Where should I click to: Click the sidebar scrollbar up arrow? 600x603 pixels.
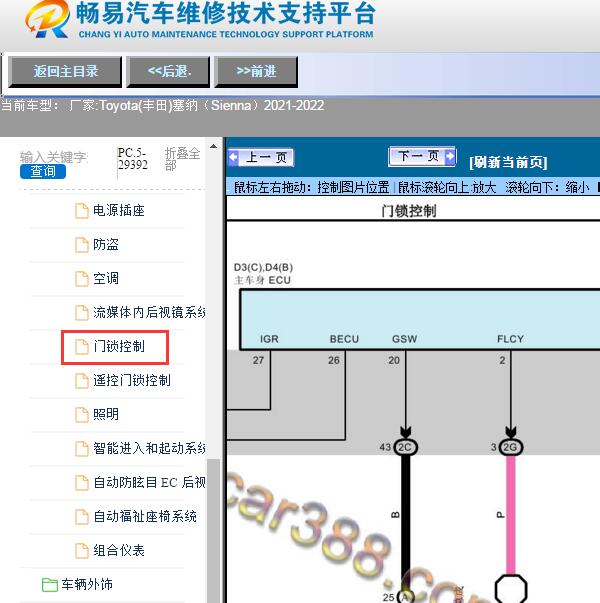[213, 147]
